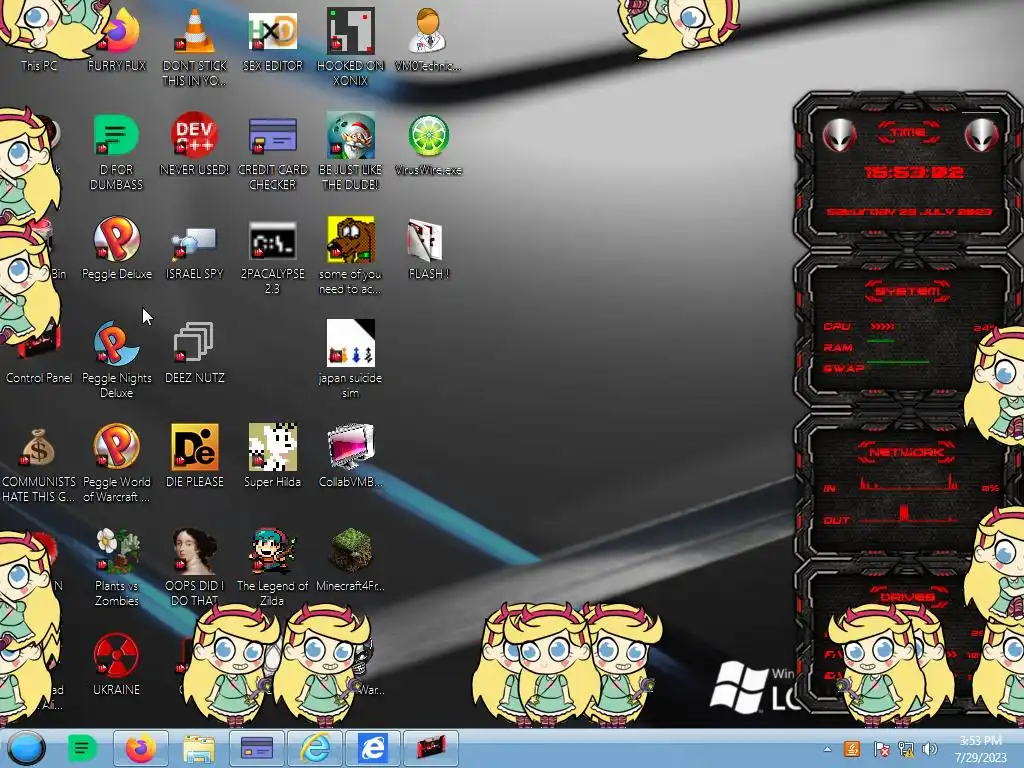Image resolution: width=1024 pixels, height=768 pixels.
Task: Open the FLASH ! desktop icon
Action: 428,248
